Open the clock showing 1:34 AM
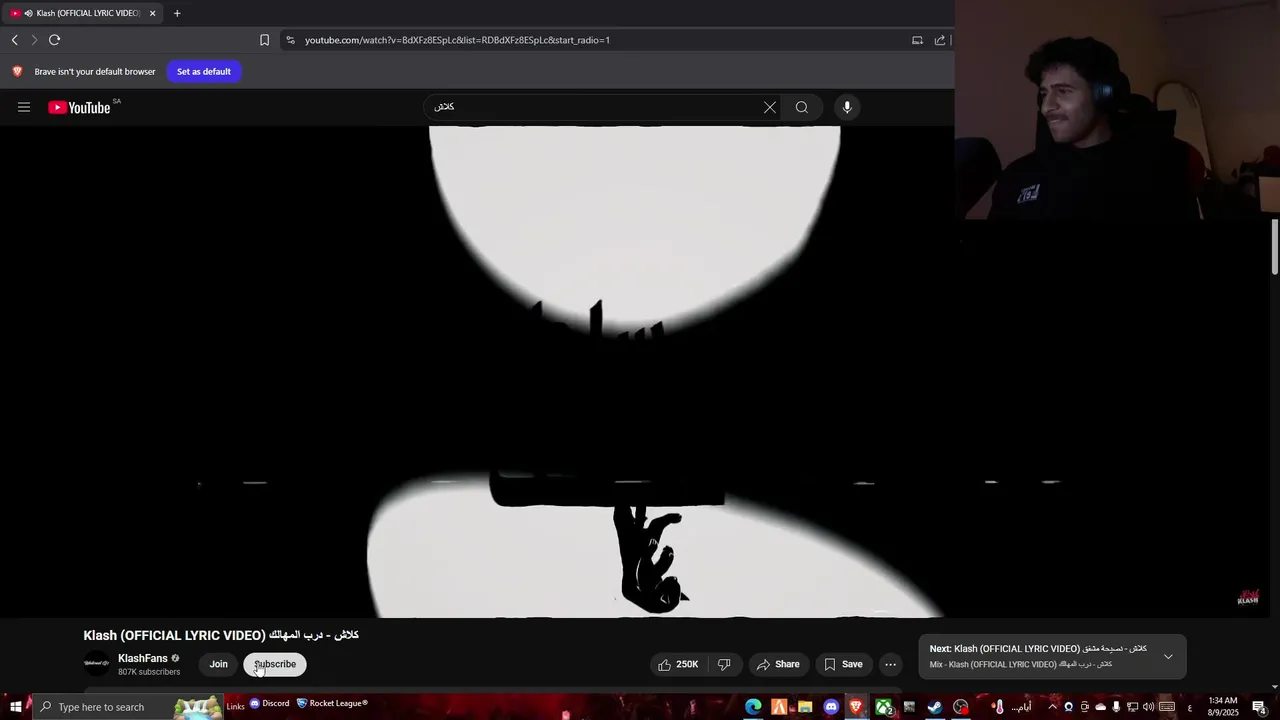 tap(1223, 707)
